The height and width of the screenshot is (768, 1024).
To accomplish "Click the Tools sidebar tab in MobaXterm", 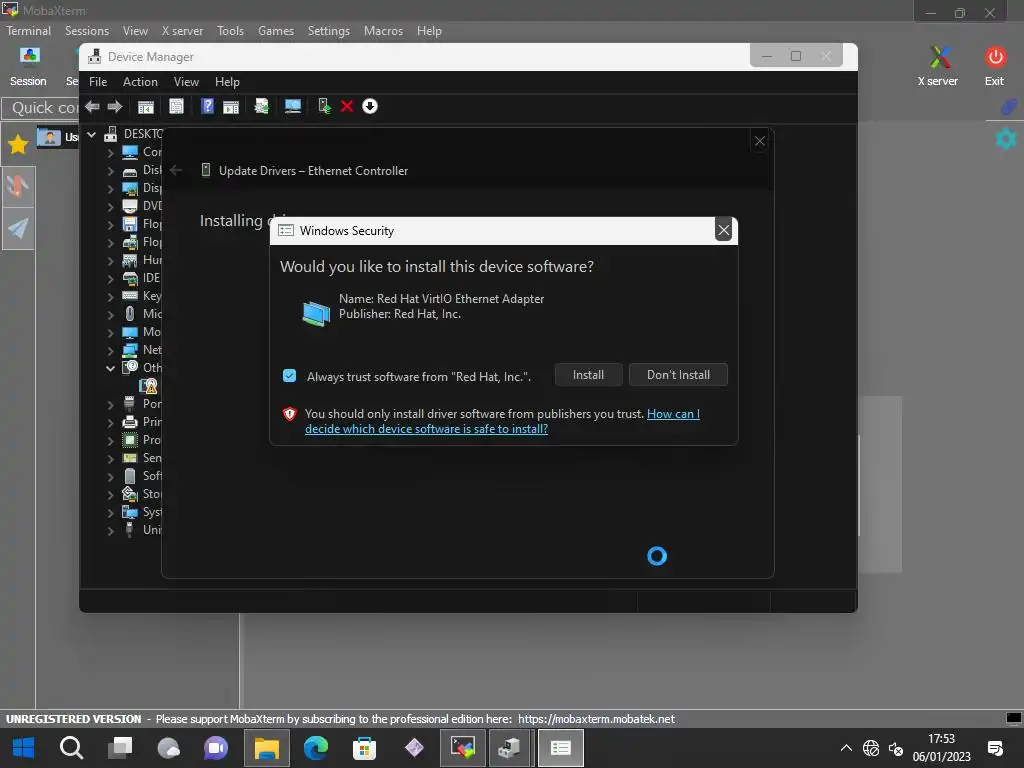I will 18,187.
